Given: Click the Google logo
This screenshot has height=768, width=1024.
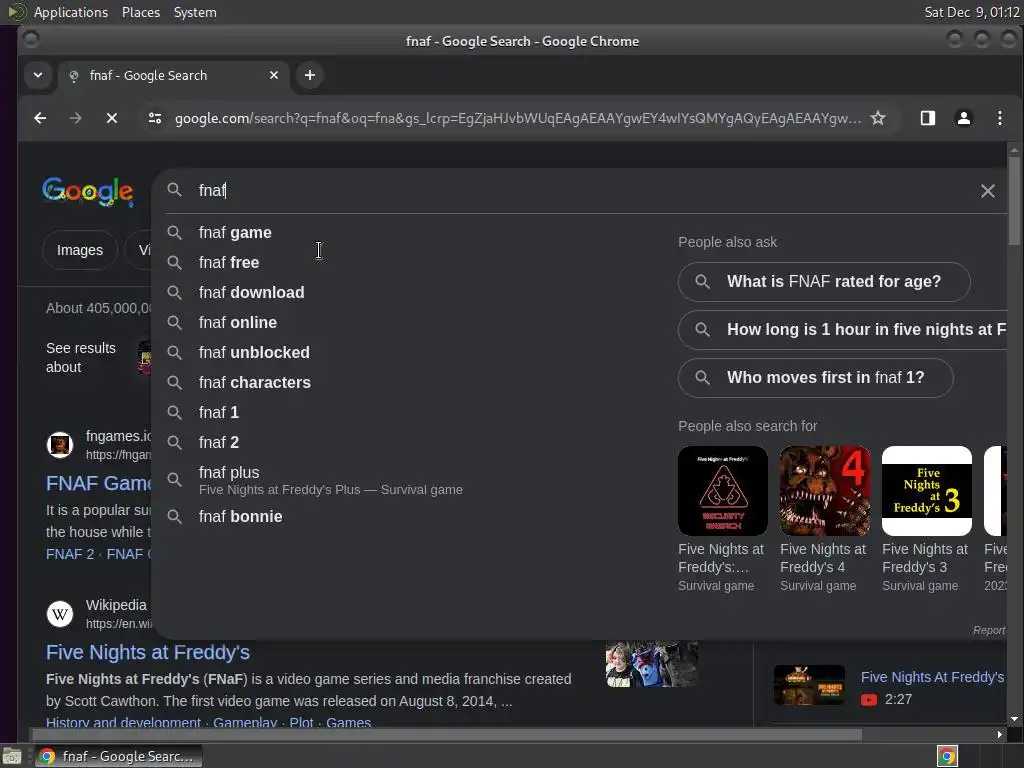Looking at the screenshot, I should click(88, 191).
